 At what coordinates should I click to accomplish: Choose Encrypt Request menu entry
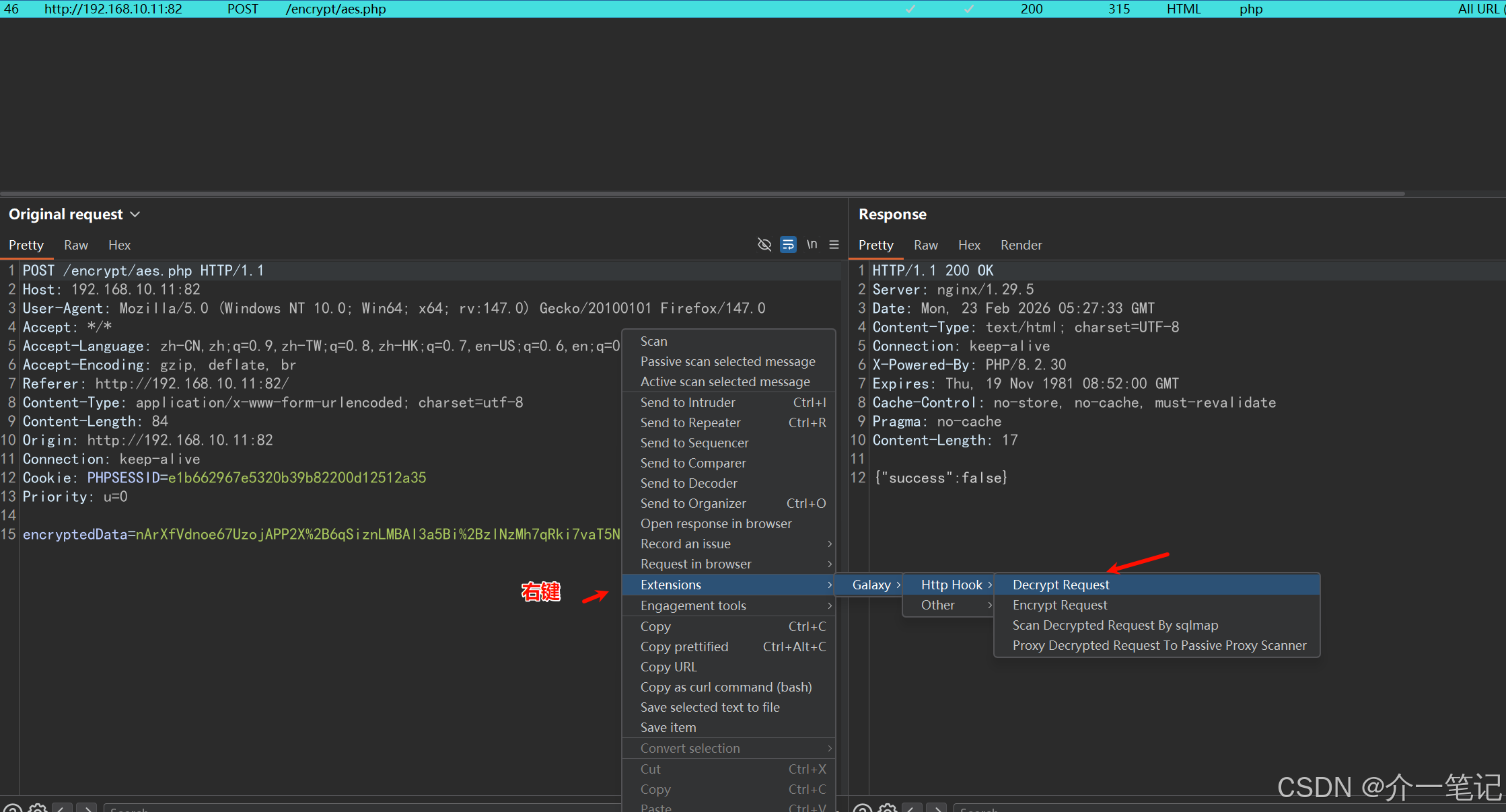(x=1059, y=605)
